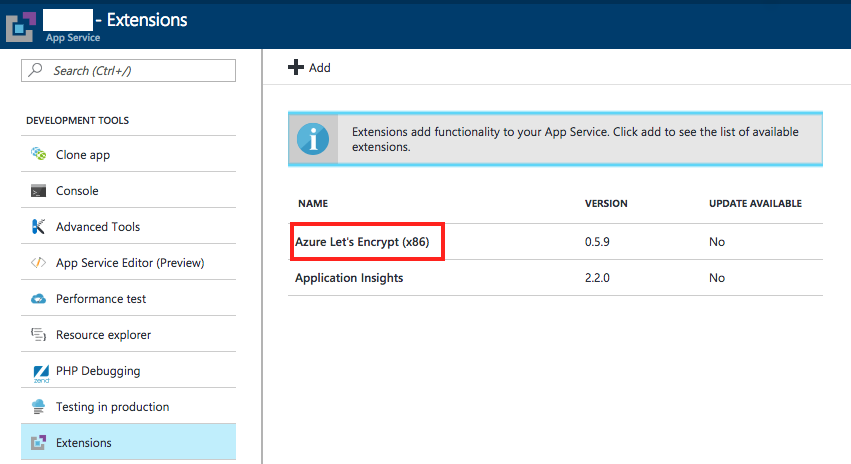The width and height of the screenshot is (851, 464).
Task: Click the Add button label
Action: tap(320, 68)
